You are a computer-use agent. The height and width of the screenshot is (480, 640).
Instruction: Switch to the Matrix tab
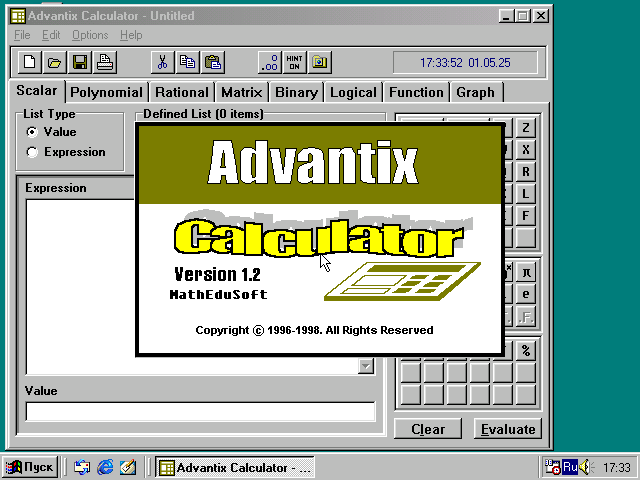[241, 92]
